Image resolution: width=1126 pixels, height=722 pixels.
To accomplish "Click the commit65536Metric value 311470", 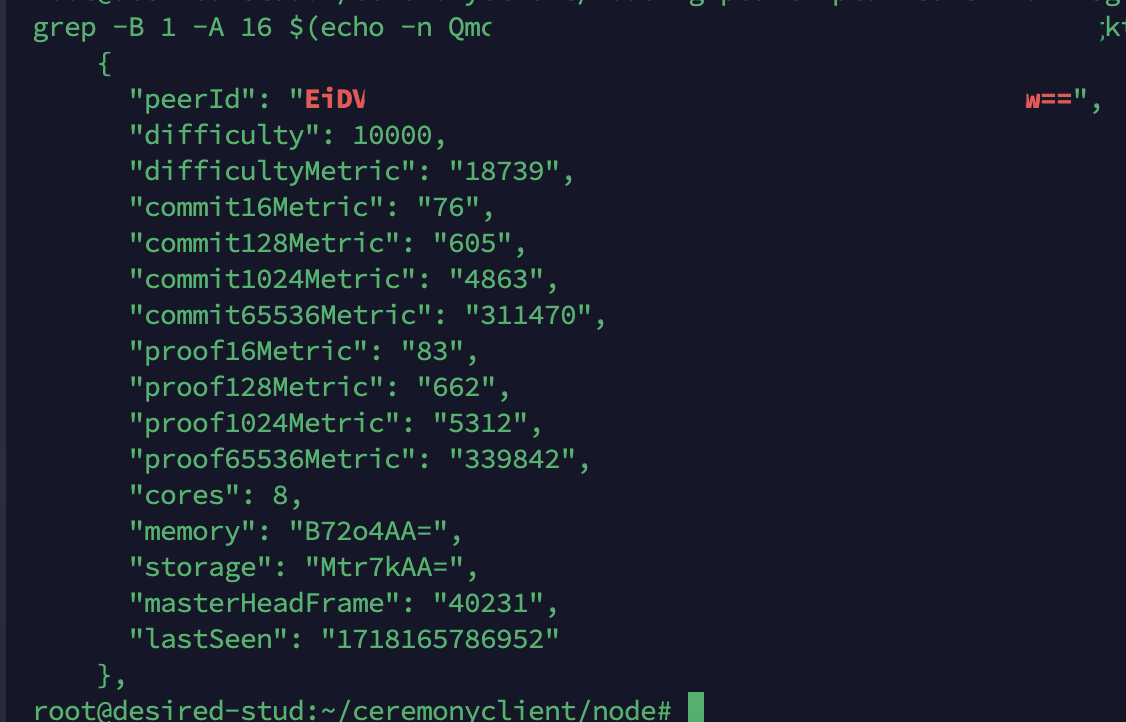I will tap(529, 315).
